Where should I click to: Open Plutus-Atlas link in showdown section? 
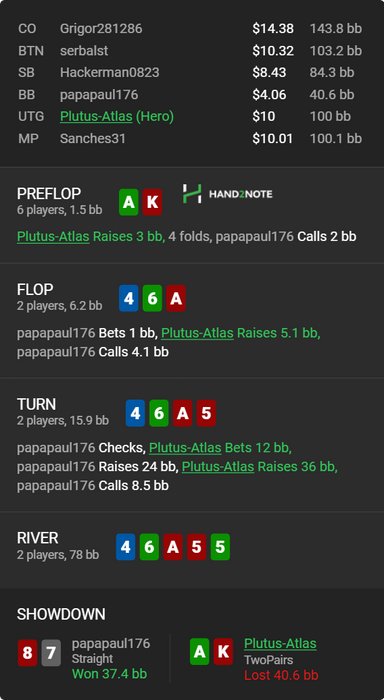(x=280, y=643)
